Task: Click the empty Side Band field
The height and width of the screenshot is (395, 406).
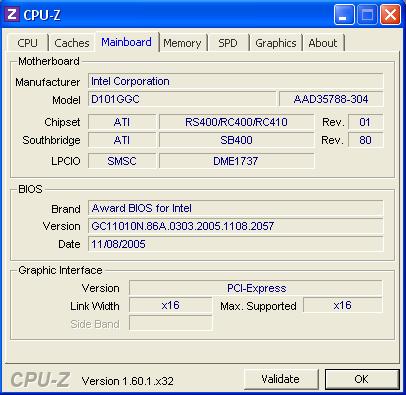Action: pos(171,323)
